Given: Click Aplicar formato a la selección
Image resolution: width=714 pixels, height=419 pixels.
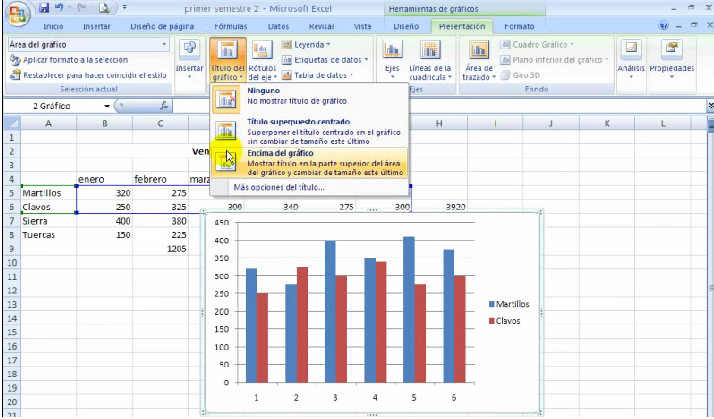Looking at the screenshot, I should [75, 60].
